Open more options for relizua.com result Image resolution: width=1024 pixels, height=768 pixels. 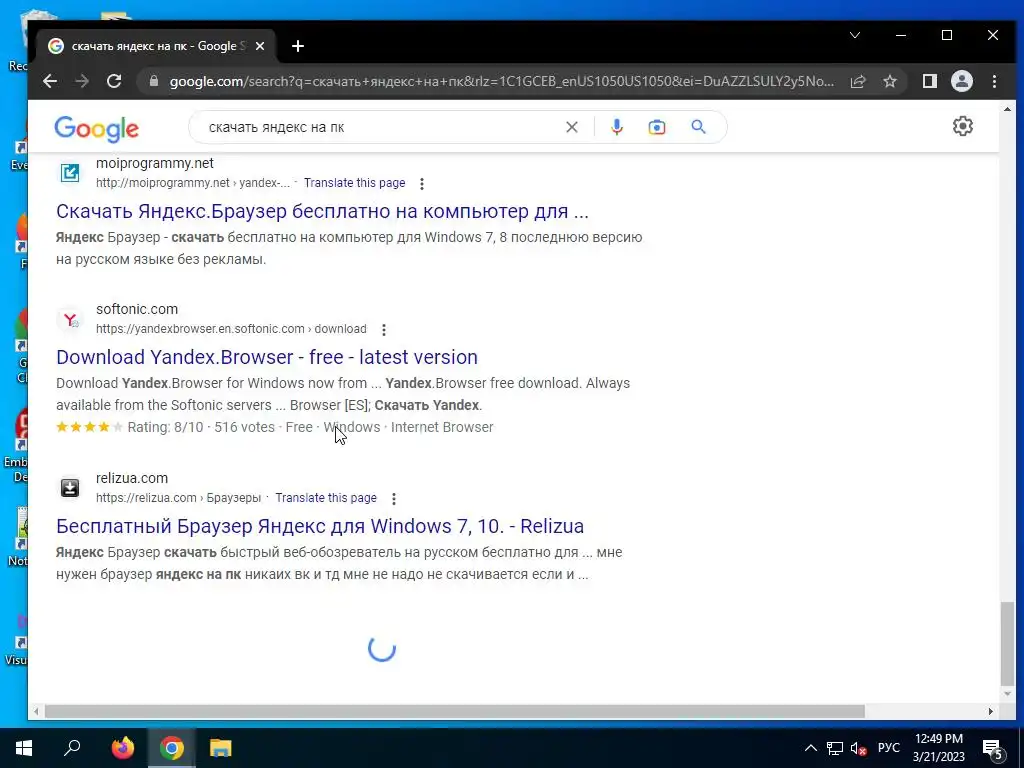tap(394, 498)
